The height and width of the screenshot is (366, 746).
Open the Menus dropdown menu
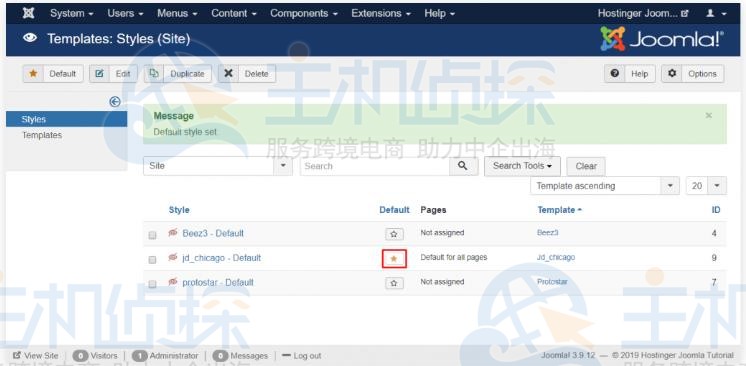point(177,13)
